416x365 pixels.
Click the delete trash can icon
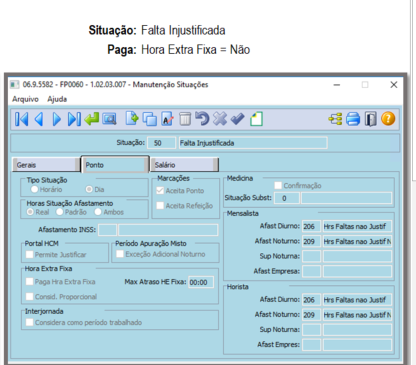click(185, 119)
